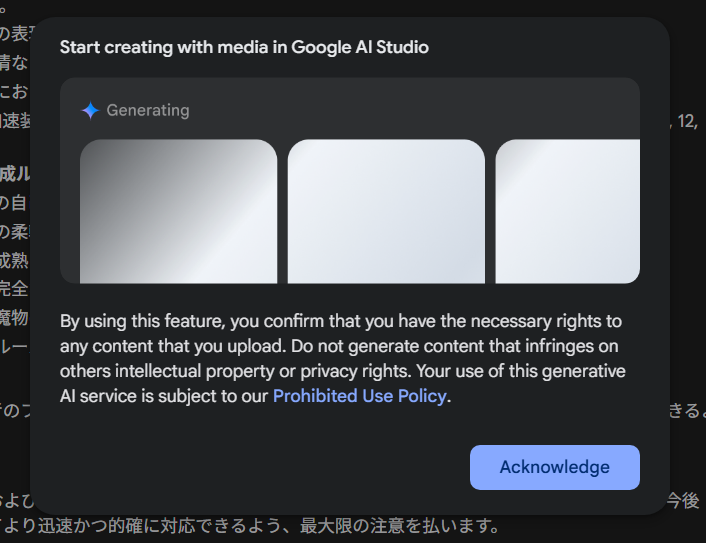The width and height of the screenshot is (706, 543).
Task: Click the 'きる。' text at the right edge
Action: tap(687, 410)
